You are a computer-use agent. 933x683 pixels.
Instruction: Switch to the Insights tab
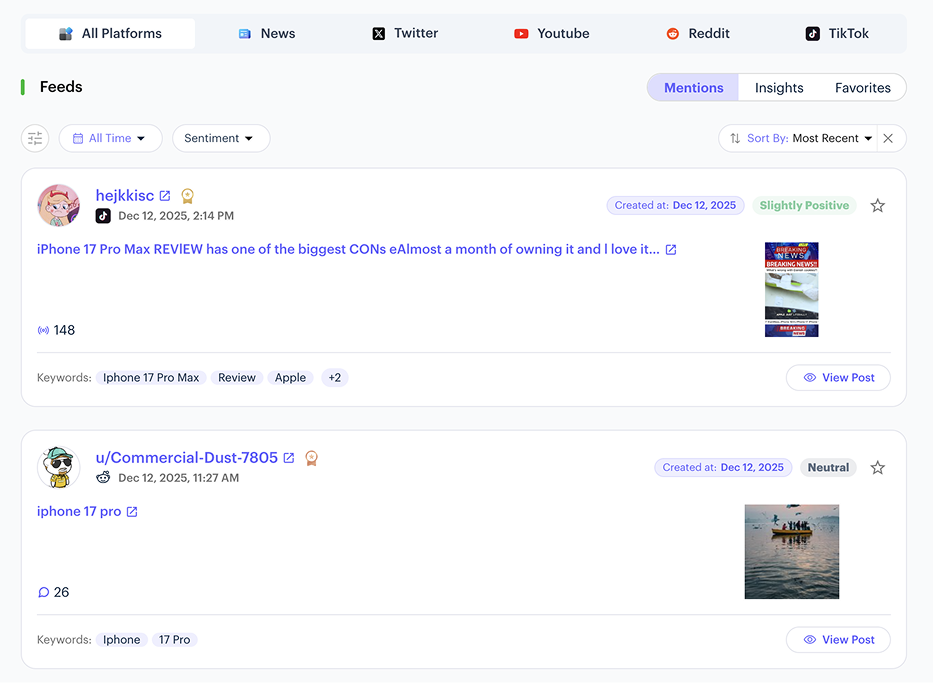(x=779, y=87)
